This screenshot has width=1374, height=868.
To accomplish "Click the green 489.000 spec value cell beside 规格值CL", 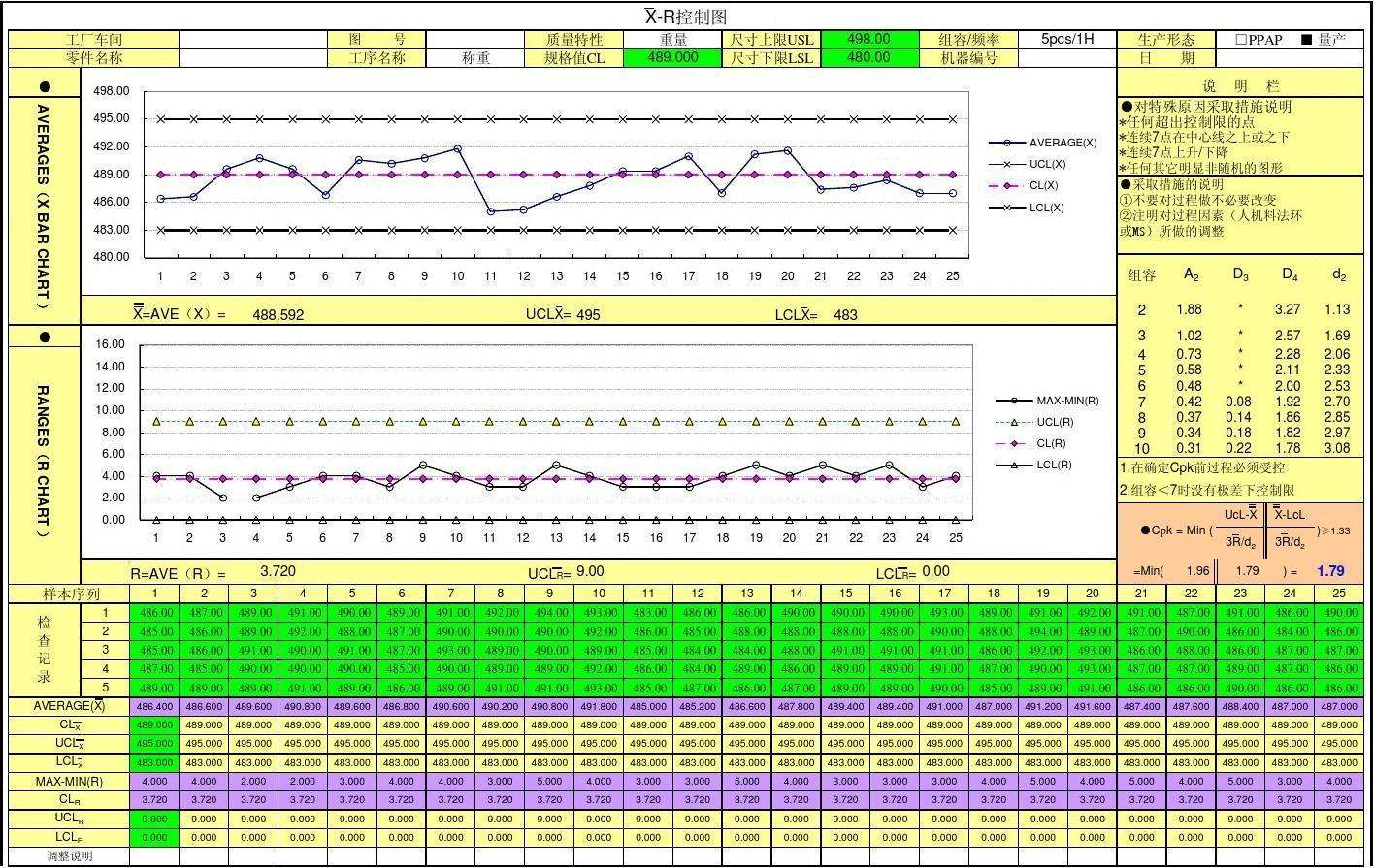I will (x=673, y=57).
